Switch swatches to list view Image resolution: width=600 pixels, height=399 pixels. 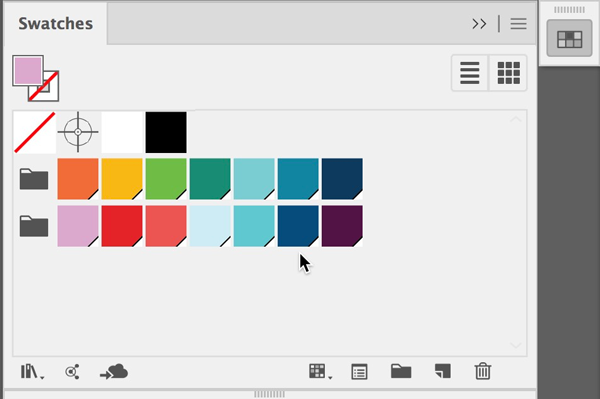pyautogui.click(x=470, y=73)
